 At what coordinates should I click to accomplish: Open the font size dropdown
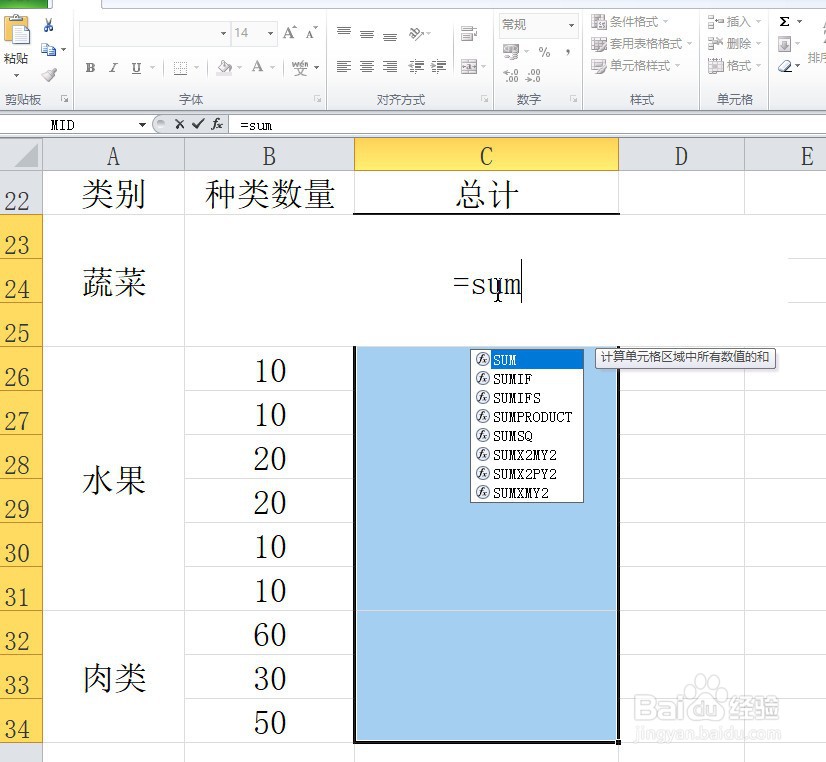point(269,32)
